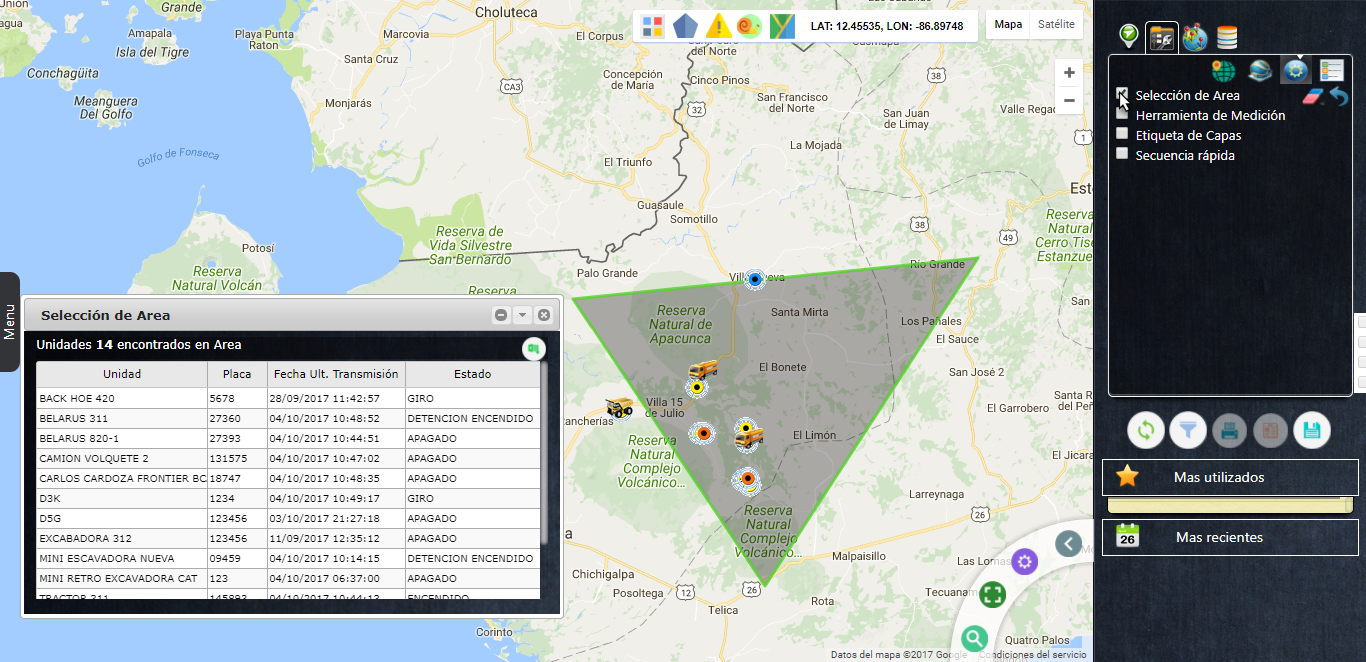Enable the Herramienta de Medición checkbox
Viewport: 1366px width, 662px height.
pos(1122,114)
